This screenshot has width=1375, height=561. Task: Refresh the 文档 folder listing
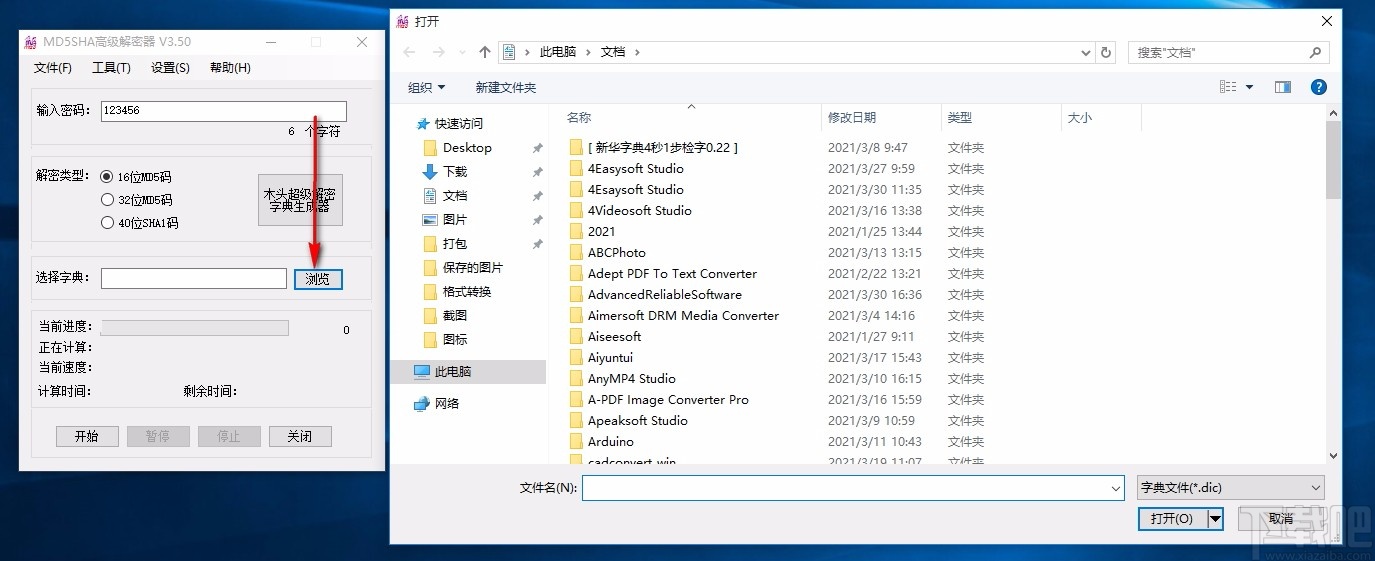click(x=1106, y=52)
